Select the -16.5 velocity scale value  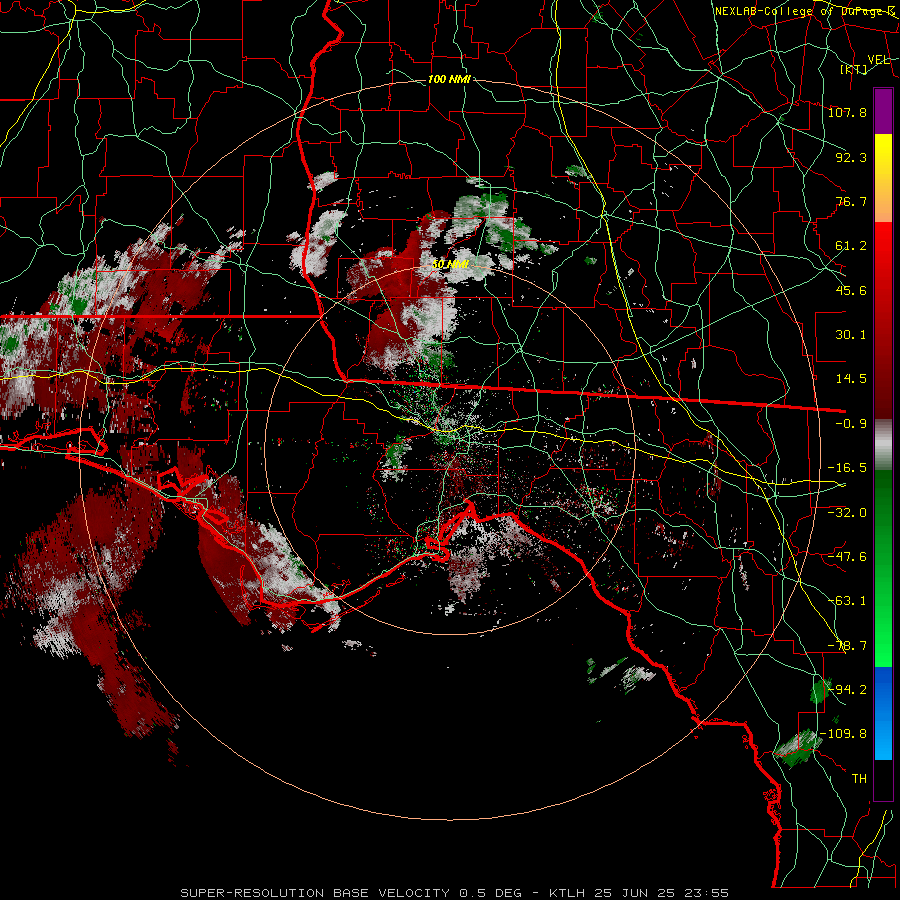coord(847,468)
